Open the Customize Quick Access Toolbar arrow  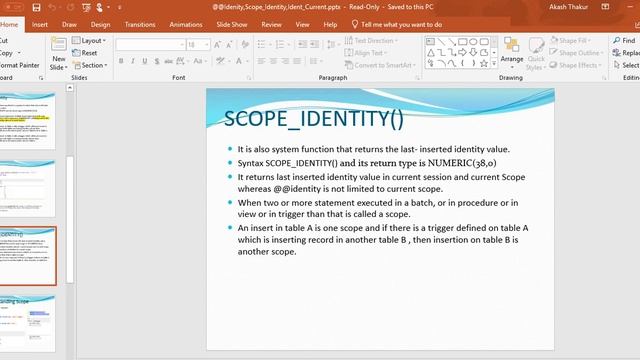pyautogui.click(x=120, y=7)
